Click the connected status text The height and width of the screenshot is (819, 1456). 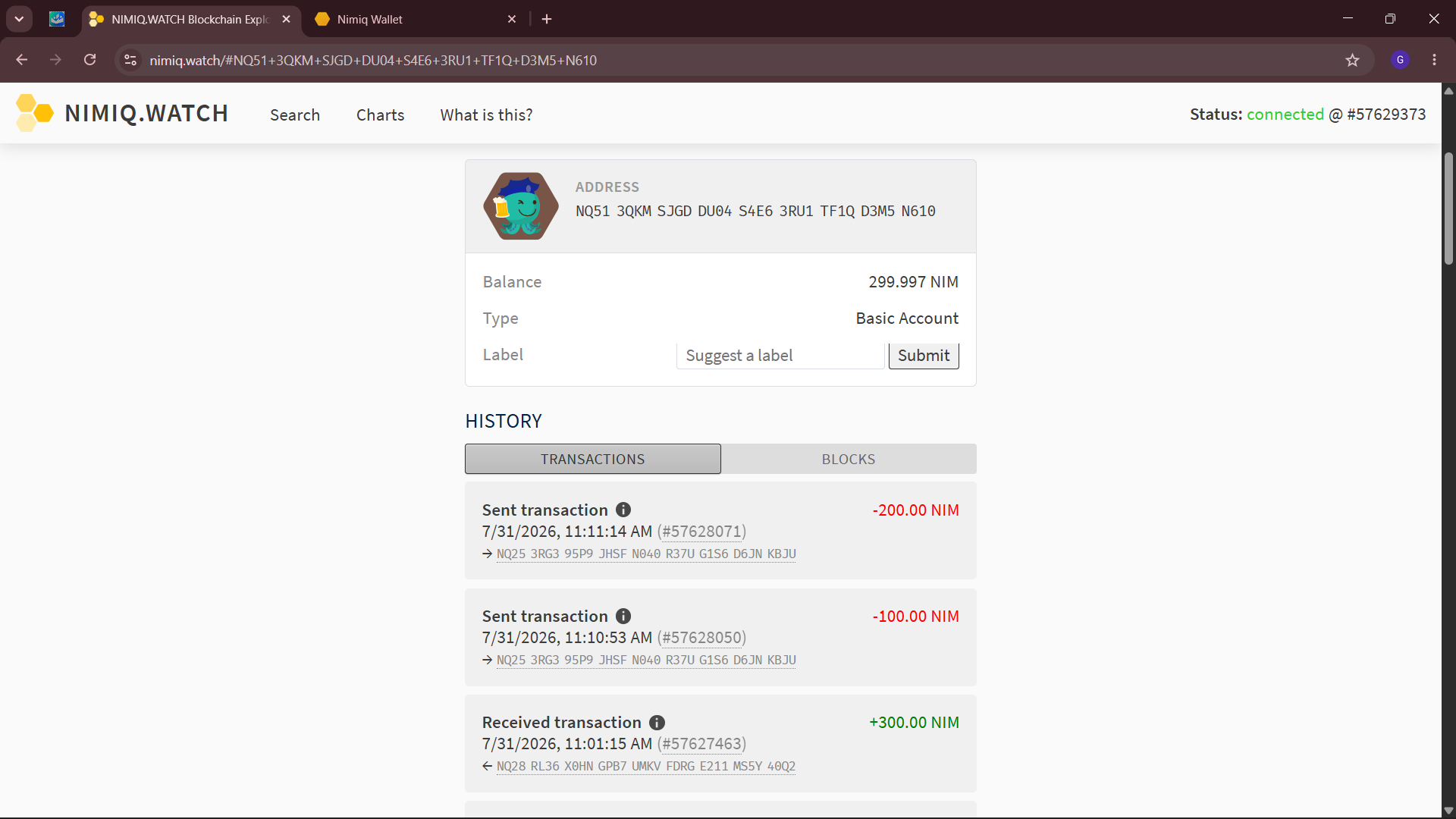click(1285, 115)
